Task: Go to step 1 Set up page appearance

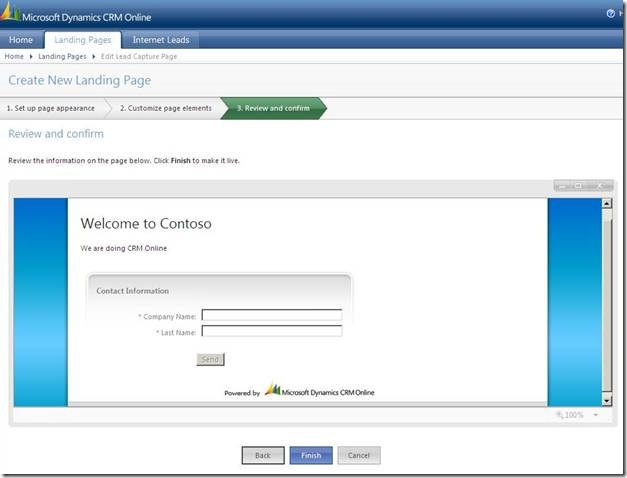Action: point(51,108)
